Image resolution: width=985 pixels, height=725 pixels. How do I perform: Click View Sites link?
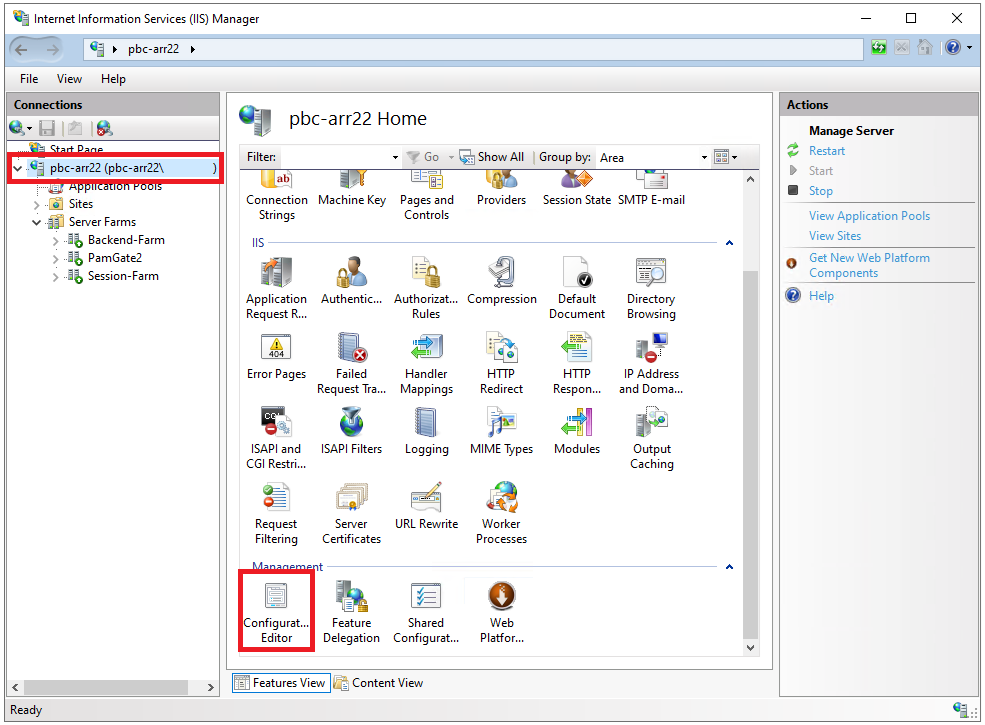click(x=835, y=236)
